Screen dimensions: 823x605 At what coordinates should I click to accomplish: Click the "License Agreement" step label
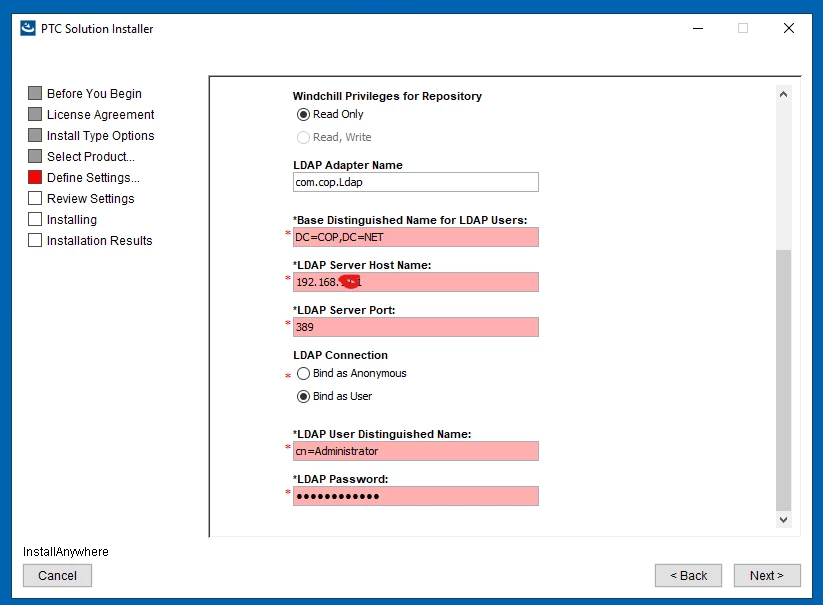click(x=100, y=114)
